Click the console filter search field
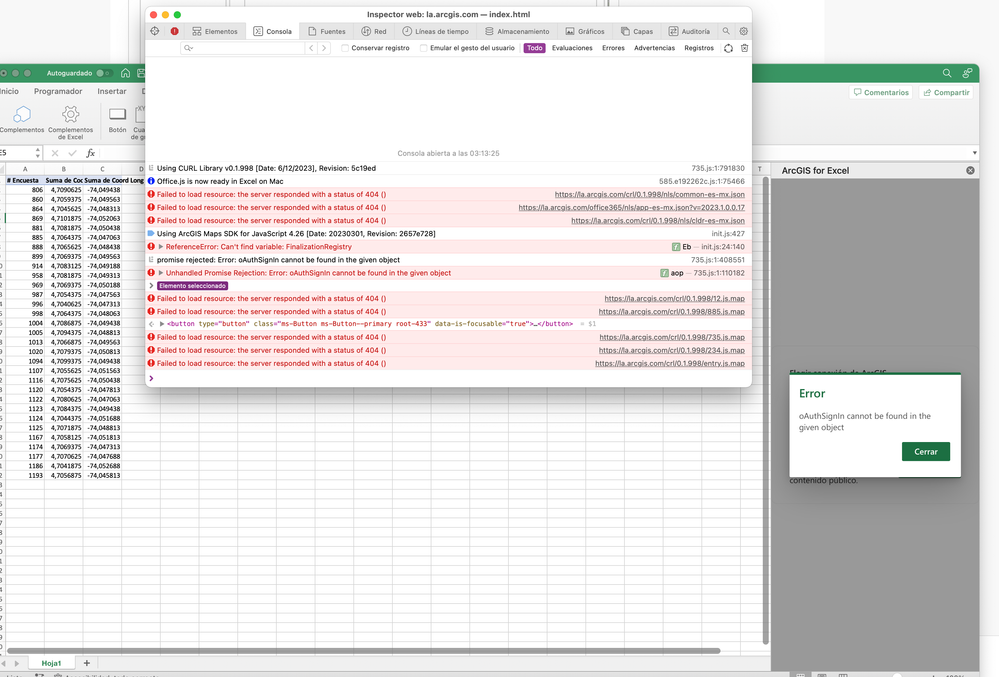The height and width of the screenshot is (677, 999). point(243,48)
